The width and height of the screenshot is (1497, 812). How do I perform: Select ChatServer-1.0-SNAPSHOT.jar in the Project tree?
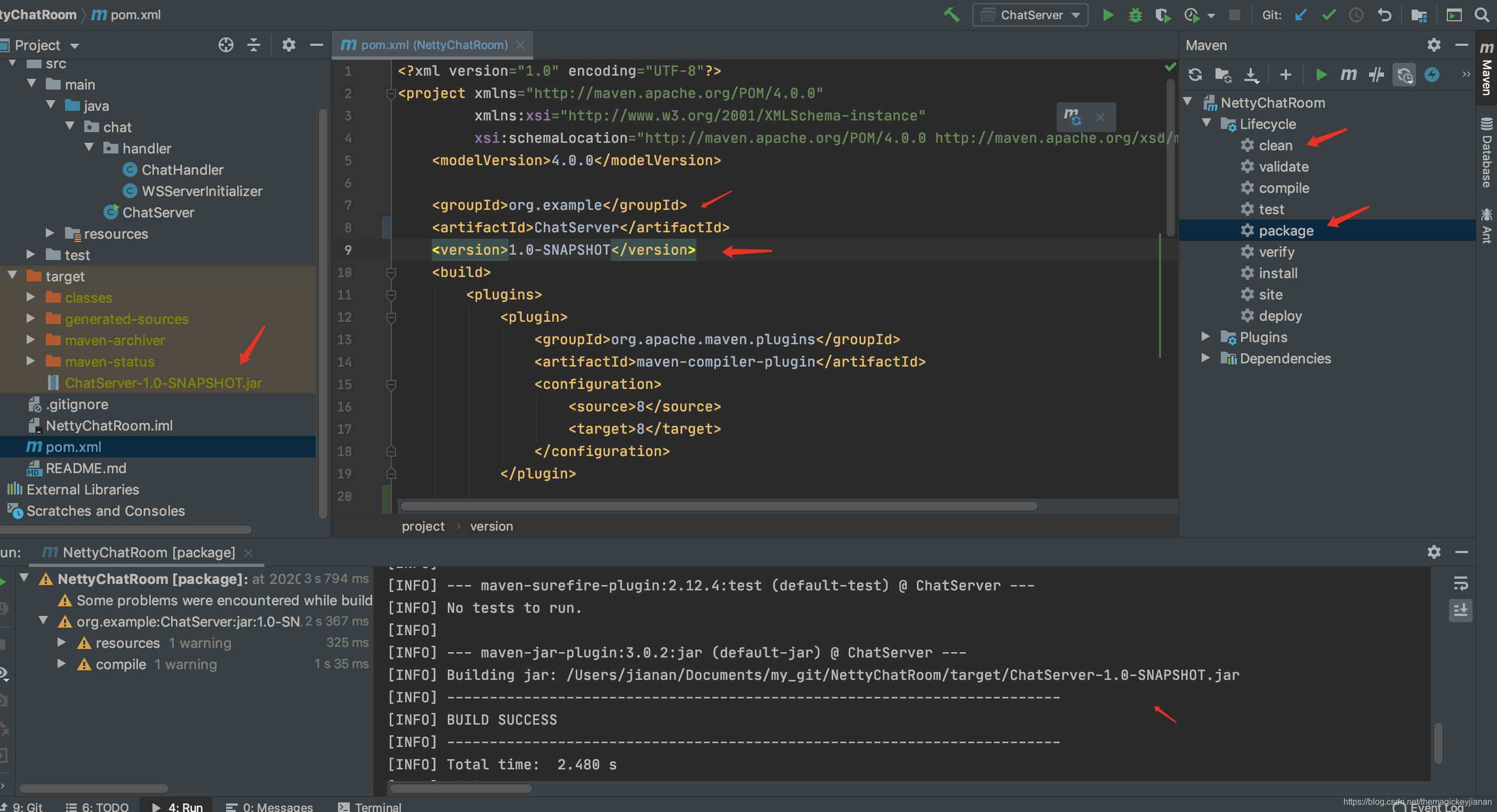[163, 383]
